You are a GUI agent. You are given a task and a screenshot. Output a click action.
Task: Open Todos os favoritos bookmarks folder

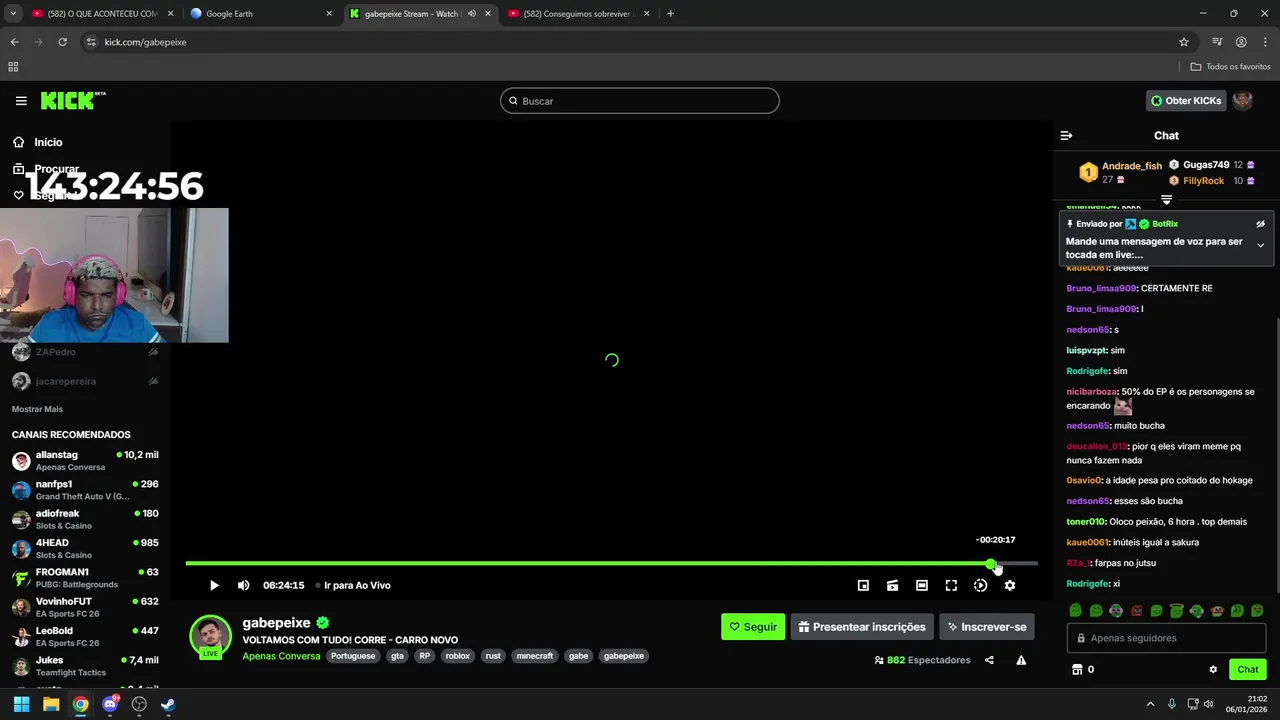[1230, 67]
